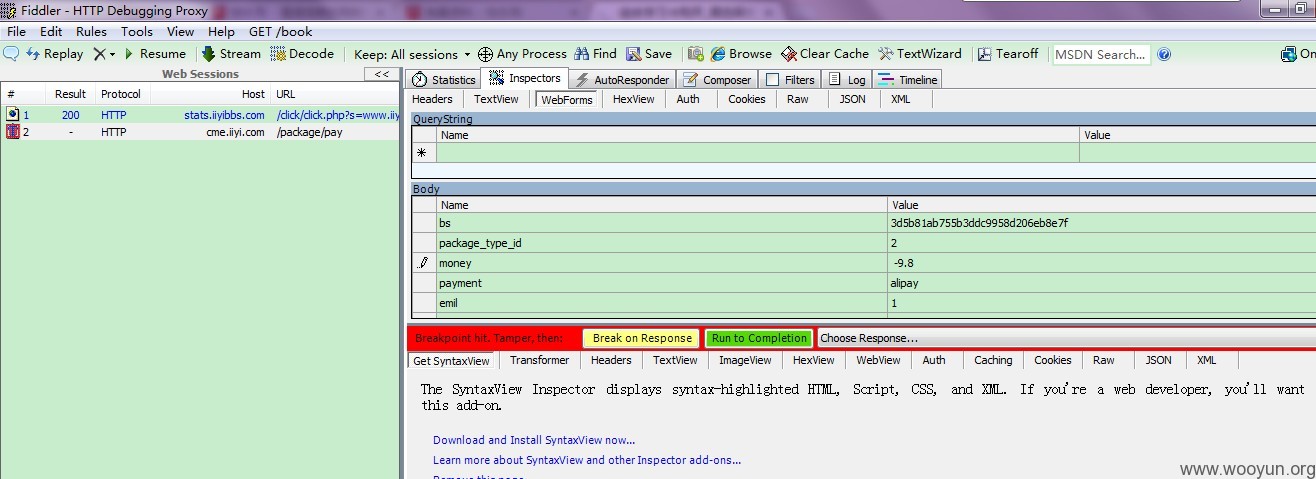Switch to the Inspectors tab
Screen dimensions: 1316x479
tap(525, 79)
